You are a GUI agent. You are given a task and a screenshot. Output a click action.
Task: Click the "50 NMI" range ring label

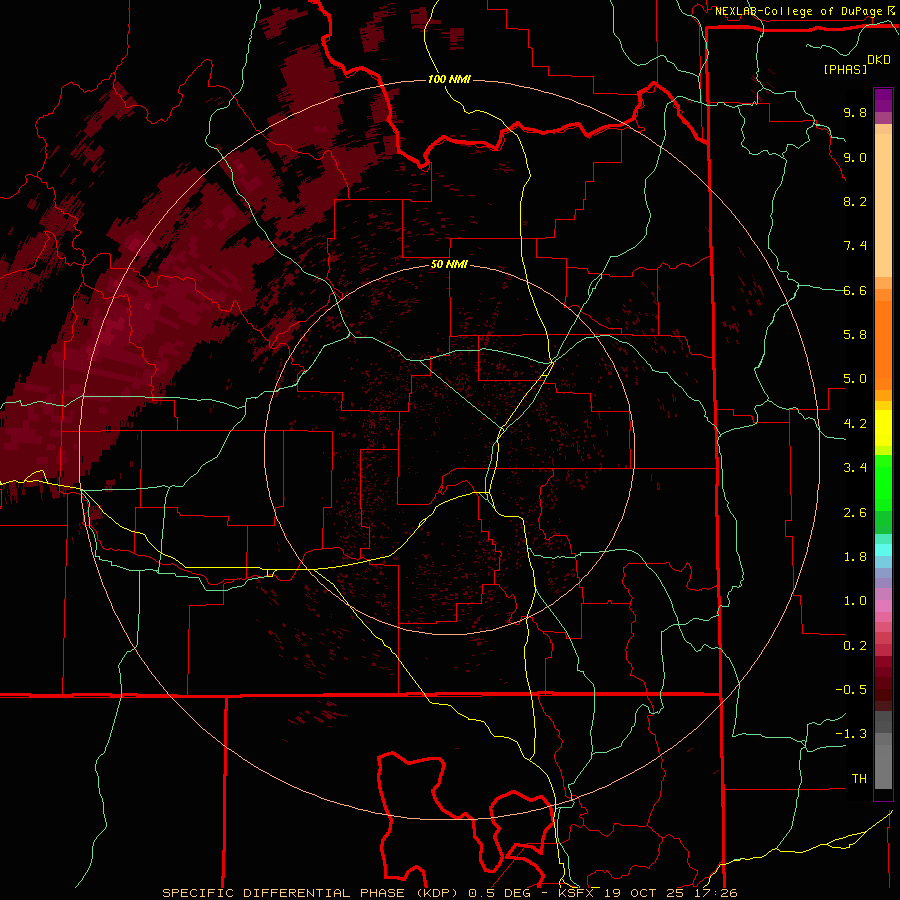click(449, 264)
